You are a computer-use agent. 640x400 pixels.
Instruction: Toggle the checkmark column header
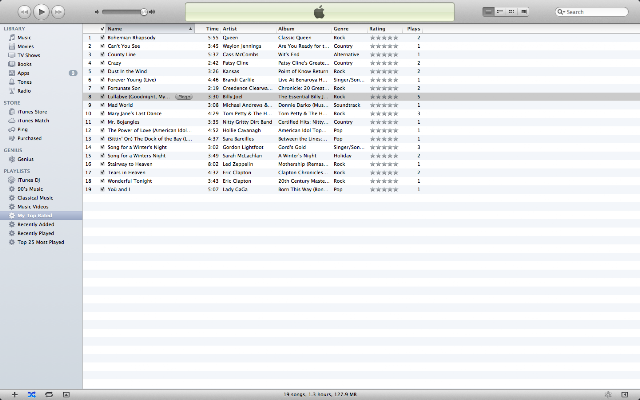click(102, 29)
